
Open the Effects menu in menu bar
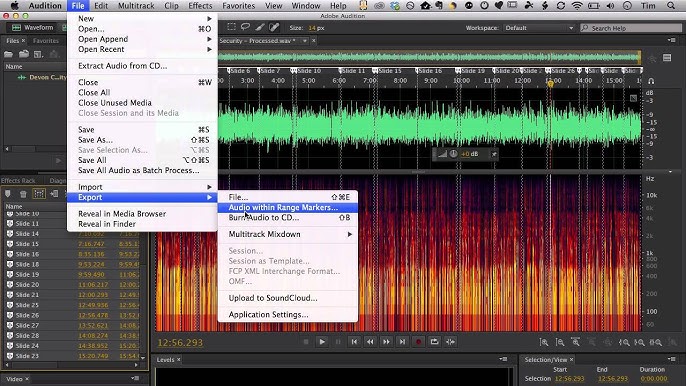pyautogui.click(x=200, y=6)
